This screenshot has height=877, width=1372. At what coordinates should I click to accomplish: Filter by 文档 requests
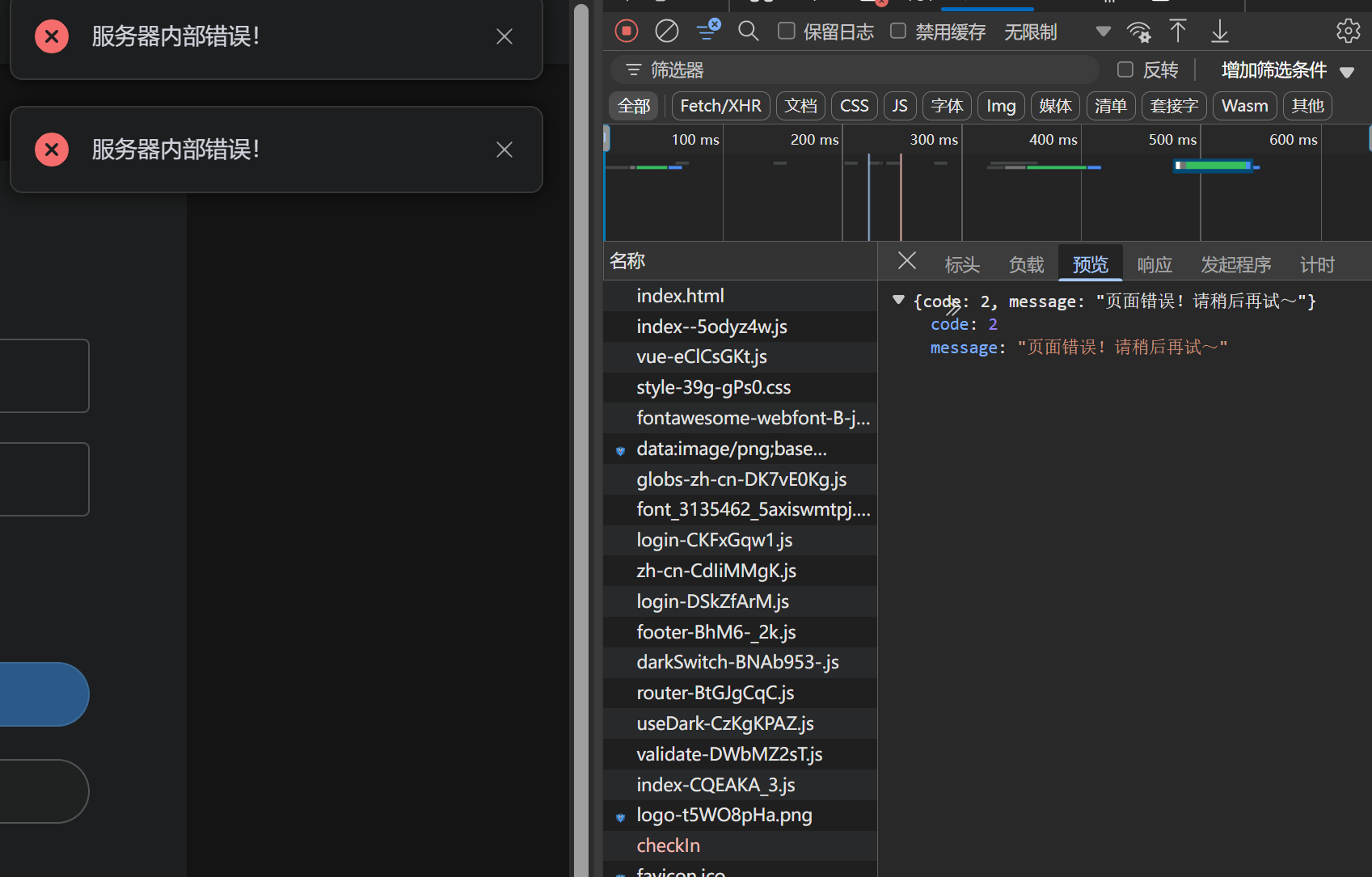800,106
